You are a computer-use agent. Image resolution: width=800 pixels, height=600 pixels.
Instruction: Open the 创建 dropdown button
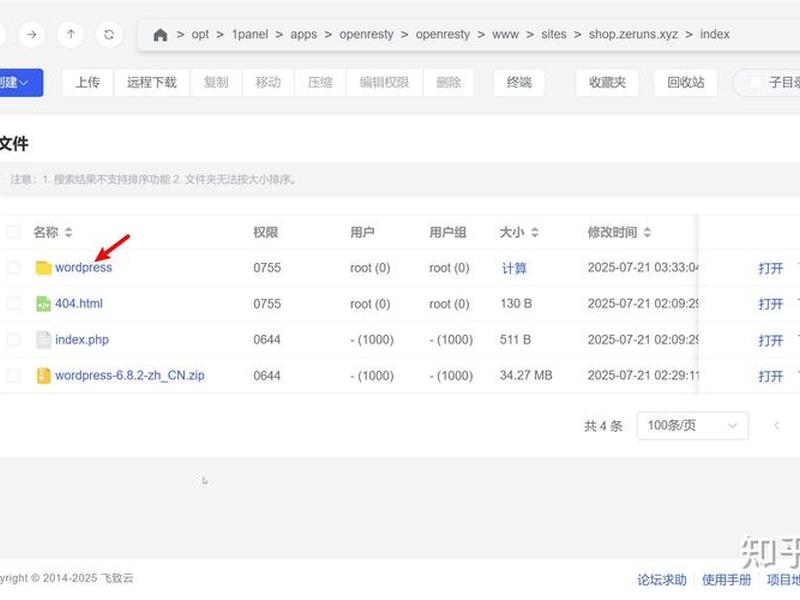(x=20, y=82)
